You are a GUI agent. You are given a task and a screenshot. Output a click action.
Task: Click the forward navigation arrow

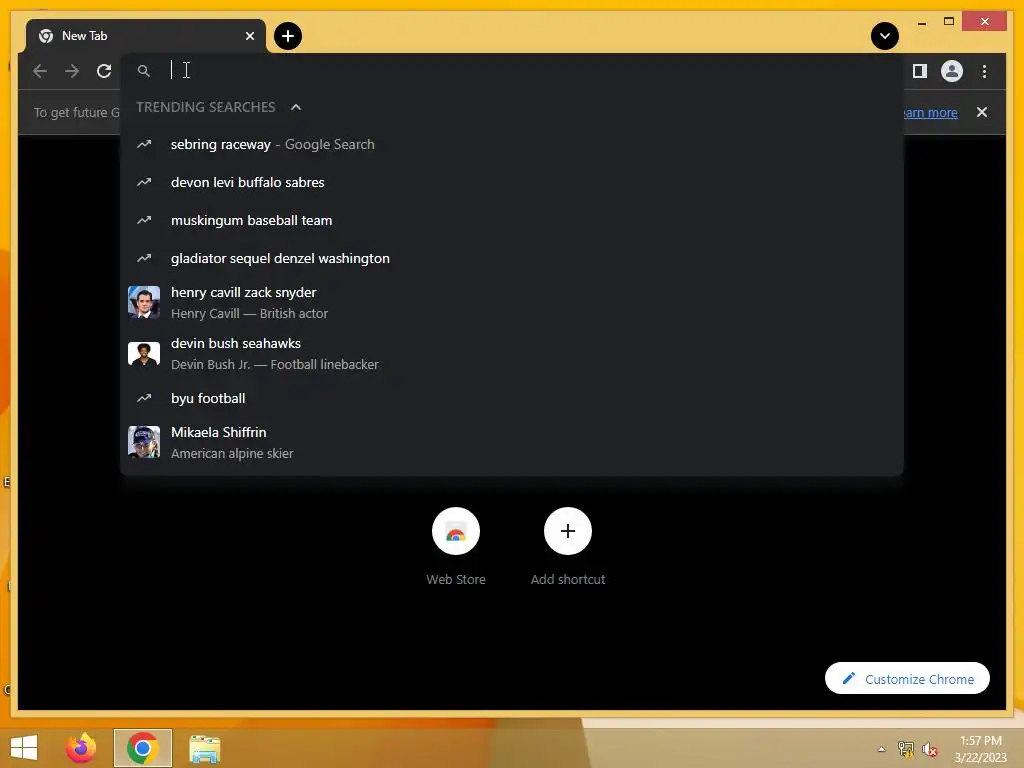(x=72, y=71)
